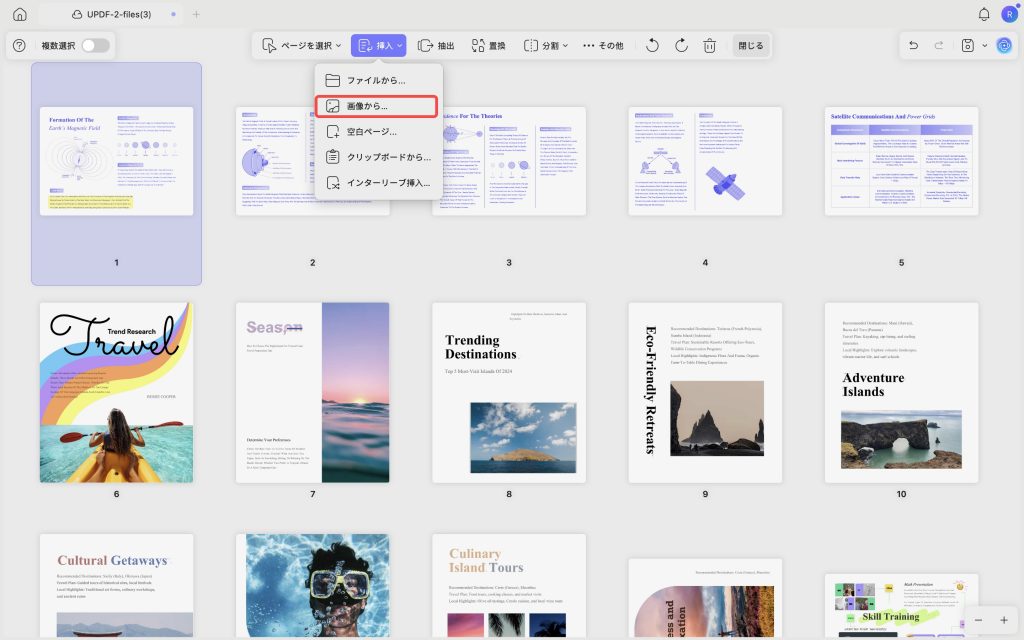Select page 4 satellite thumbnail
The width and height of the screenshot is (1024, 640).
point(705,161)
